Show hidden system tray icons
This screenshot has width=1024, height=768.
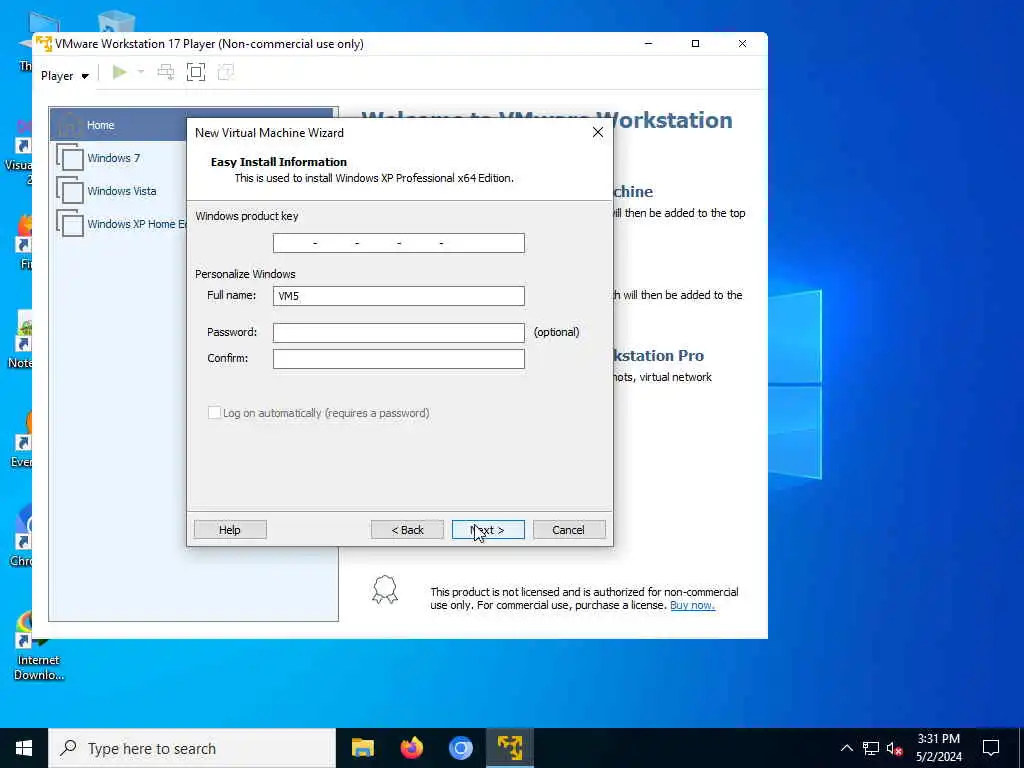tap(846, 748)
